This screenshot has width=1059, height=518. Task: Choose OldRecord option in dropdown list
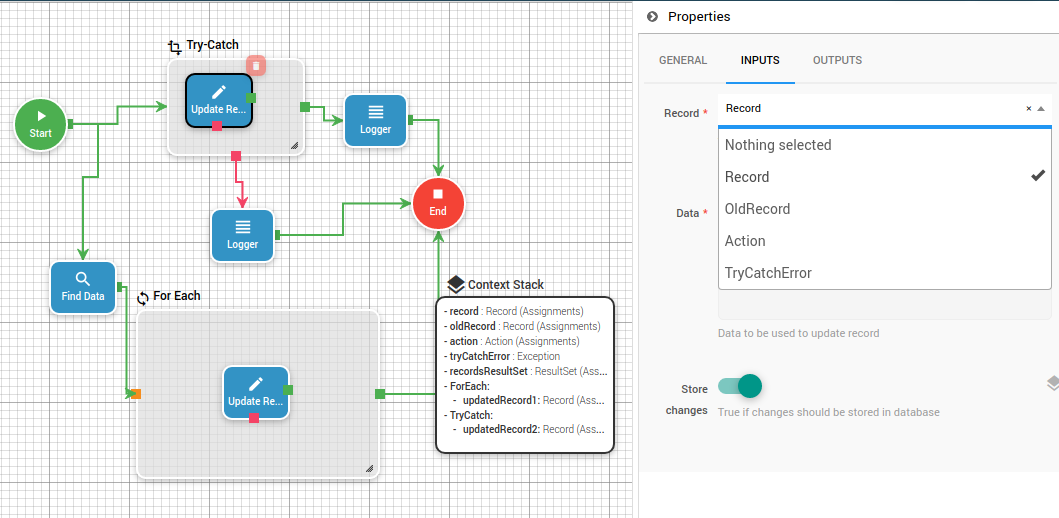[x=885, y=209]
